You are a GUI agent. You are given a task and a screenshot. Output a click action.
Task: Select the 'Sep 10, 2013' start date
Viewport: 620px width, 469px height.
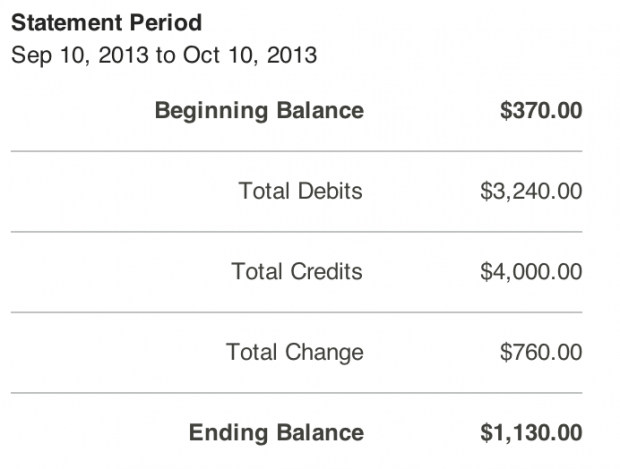click(x=79, y=55)
